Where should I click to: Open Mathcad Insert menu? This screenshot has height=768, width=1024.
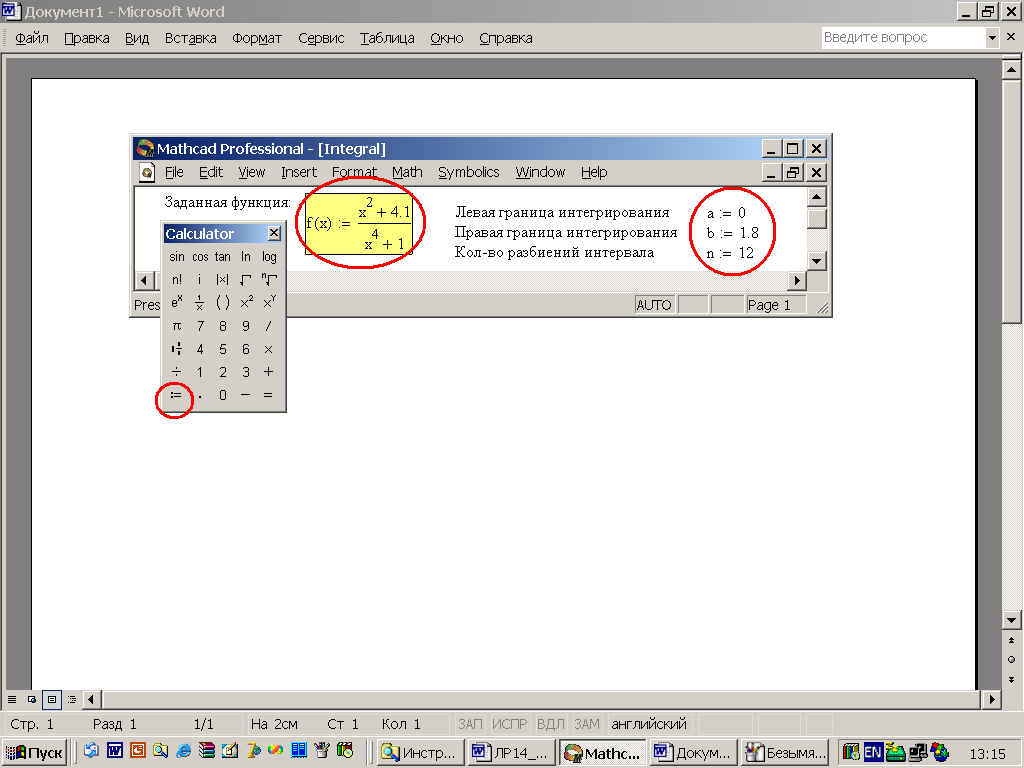(299, 172)
